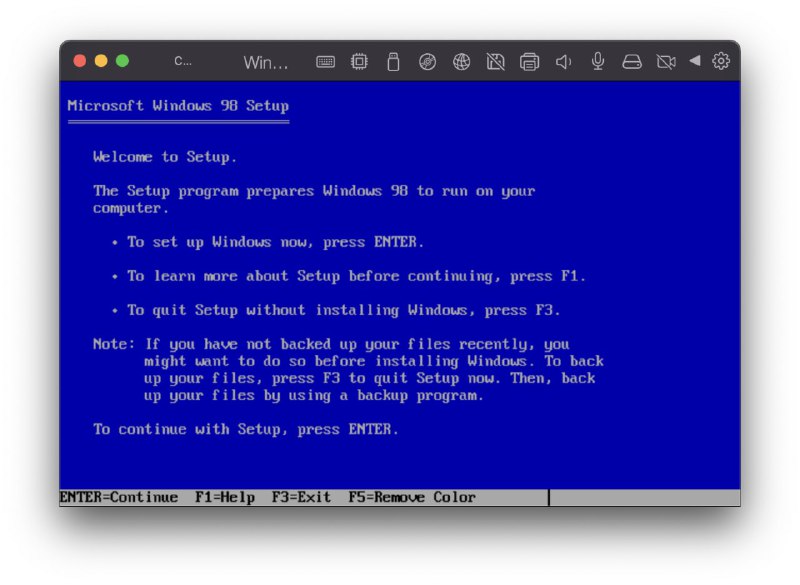Toggle the microphone icon
Screen dimensions: 800x585
coord(598,62)
